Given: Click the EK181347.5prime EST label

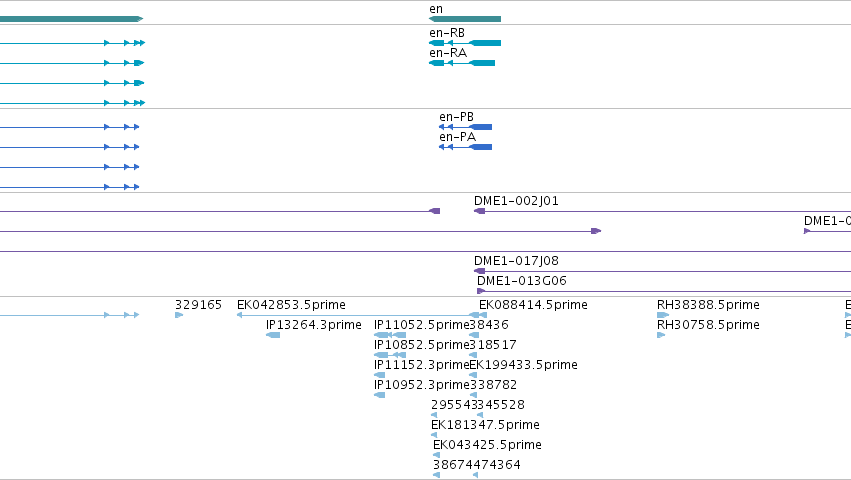Looking at the screenshot, I should point(485,425).
